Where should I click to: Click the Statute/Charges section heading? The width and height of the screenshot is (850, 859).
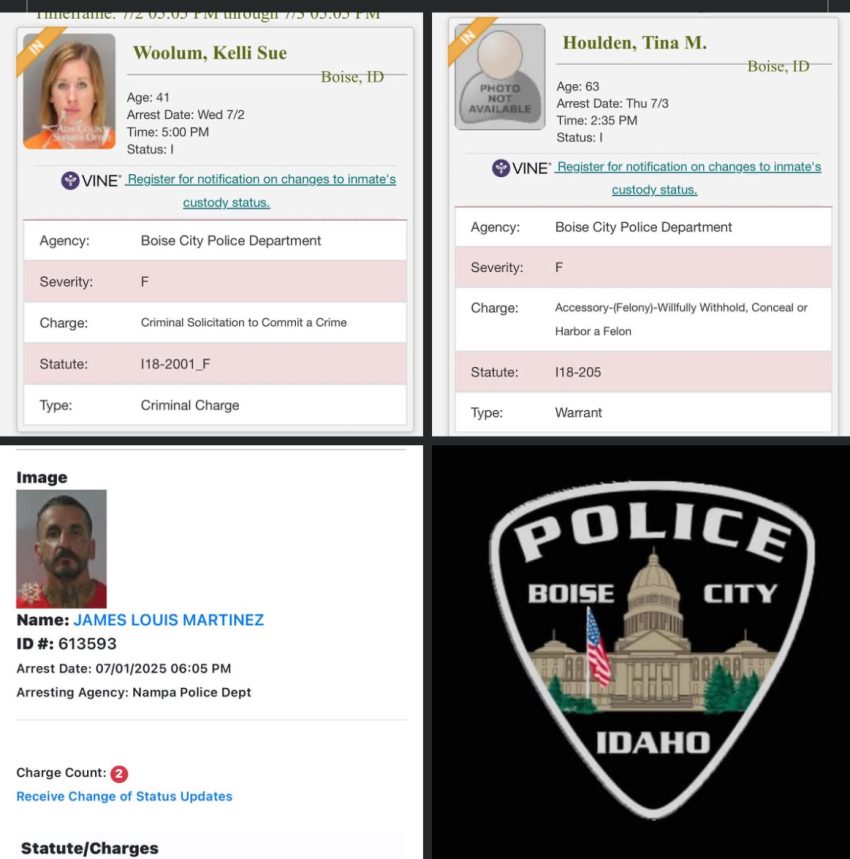(90, 848)
